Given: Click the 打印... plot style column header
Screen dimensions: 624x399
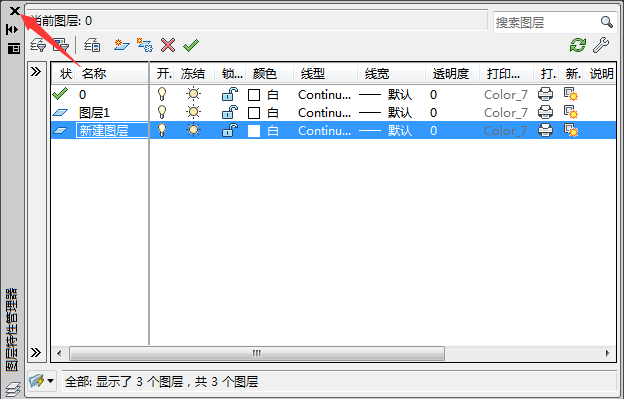Looking at the screenshot, I should click(x=506, y=74).
